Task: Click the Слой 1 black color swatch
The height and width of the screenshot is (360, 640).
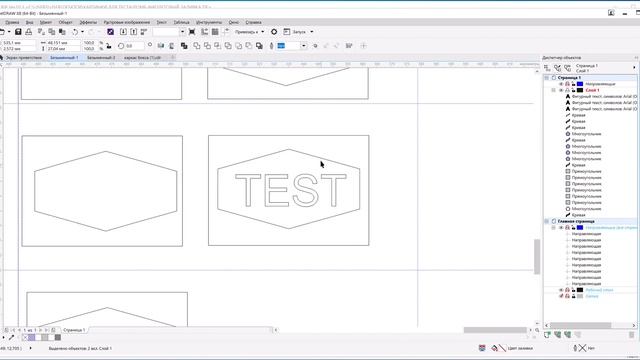Action: point(580,90)
